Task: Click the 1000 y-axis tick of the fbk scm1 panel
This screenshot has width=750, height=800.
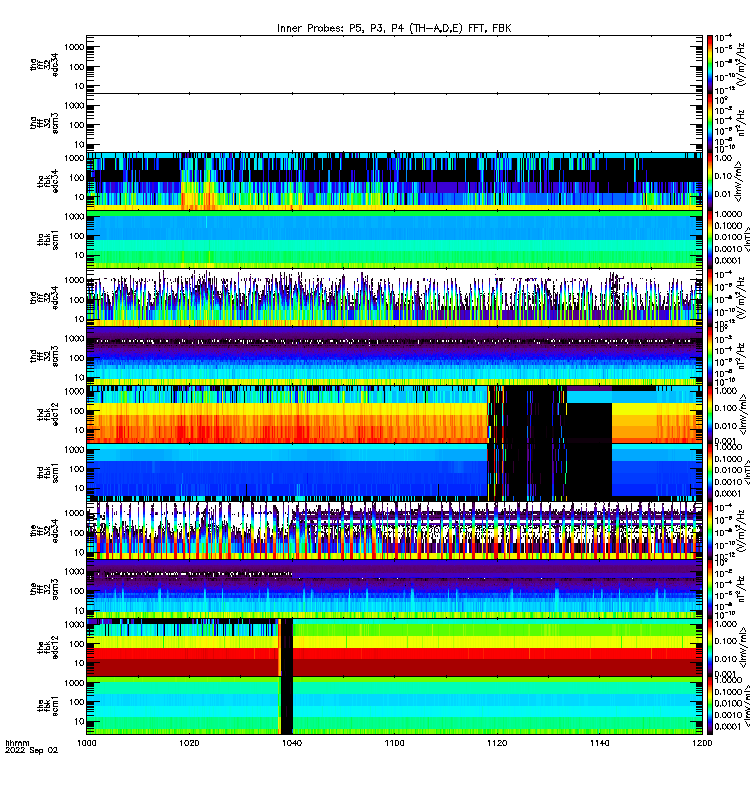Action: [74, 683]
